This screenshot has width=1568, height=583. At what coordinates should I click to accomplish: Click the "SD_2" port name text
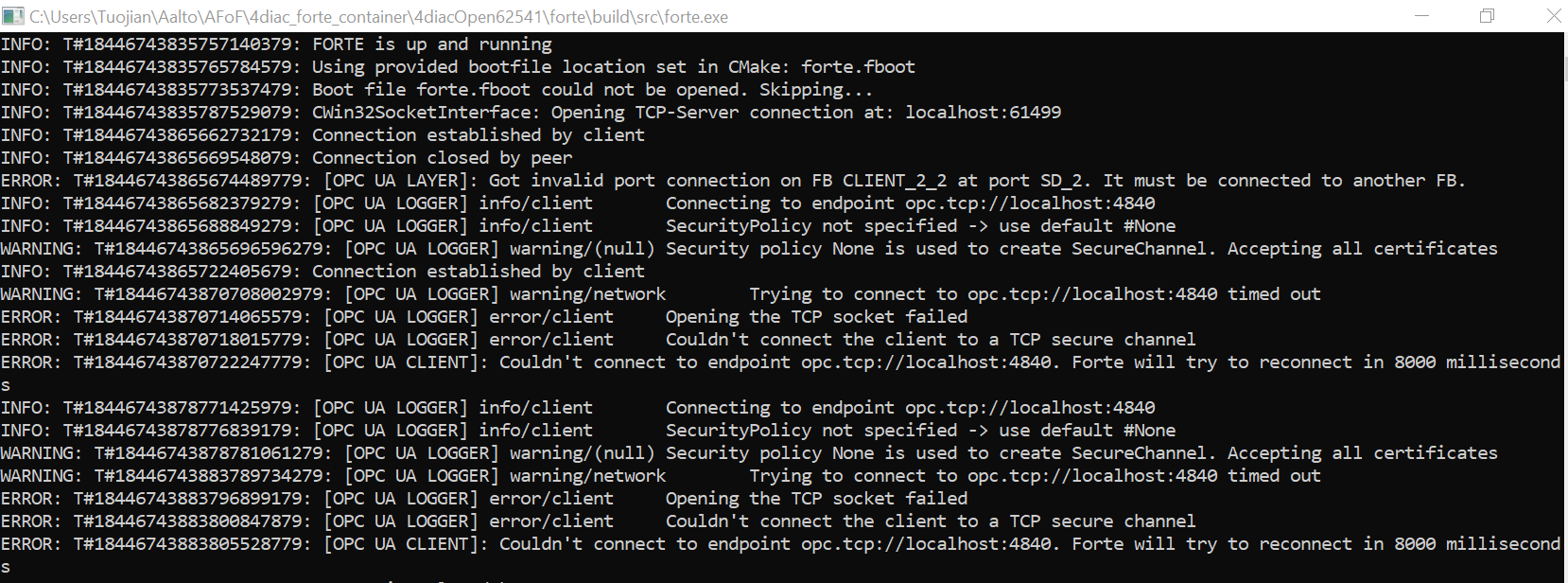pyautogui.click(x=1061, y=181)
